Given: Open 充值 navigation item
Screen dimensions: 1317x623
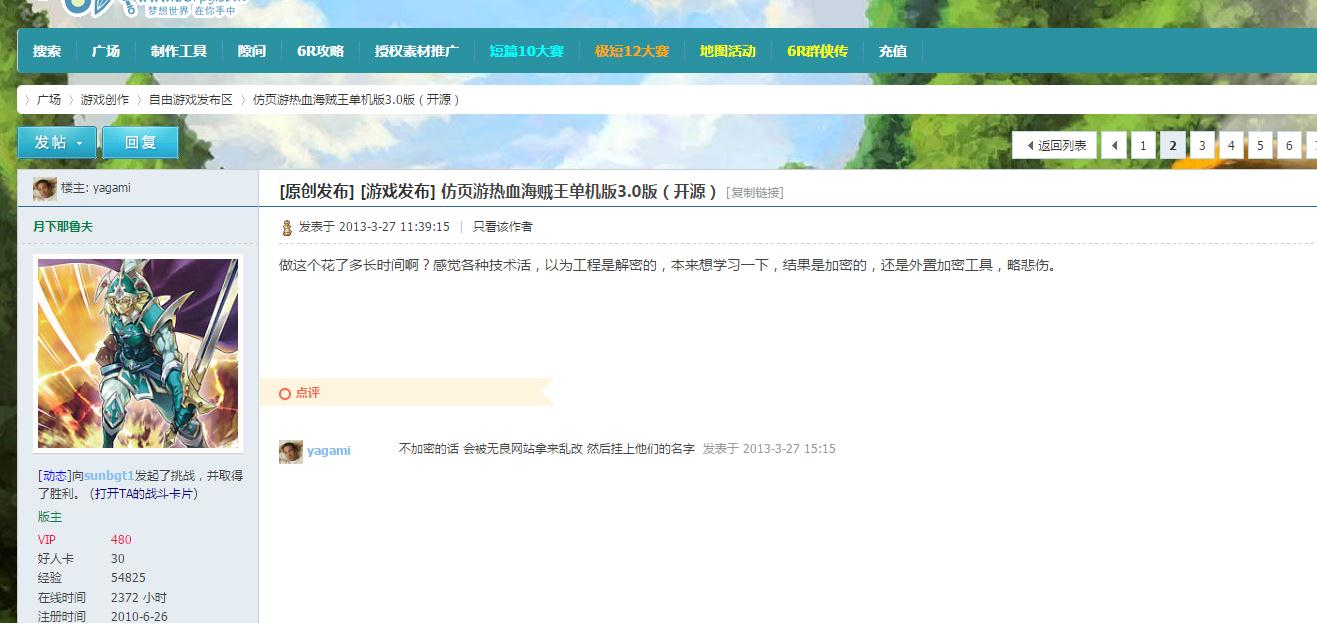Looking at the screenshot, I should coord(893,51).
